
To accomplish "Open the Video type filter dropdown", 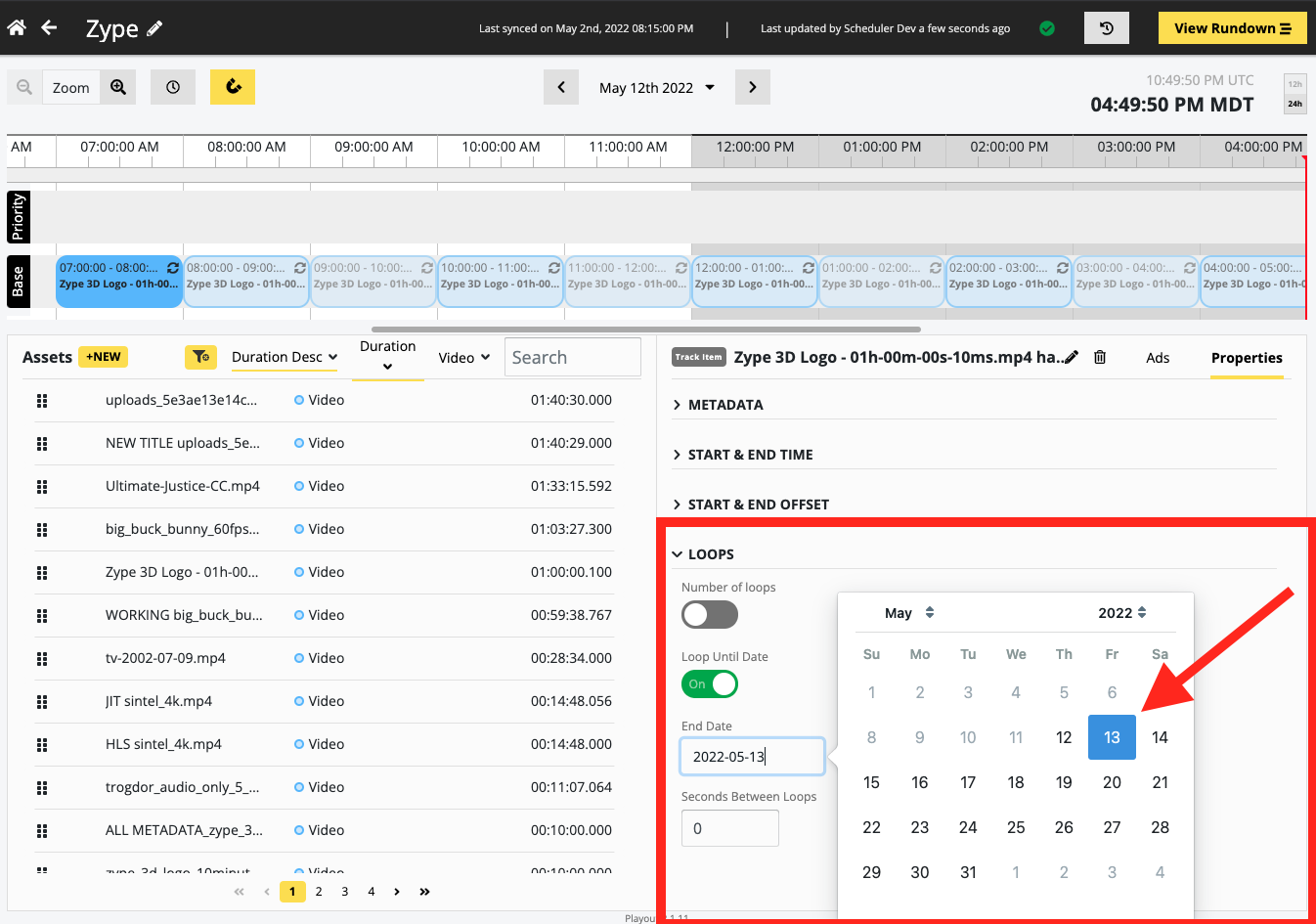I will [x=464, y=357].
